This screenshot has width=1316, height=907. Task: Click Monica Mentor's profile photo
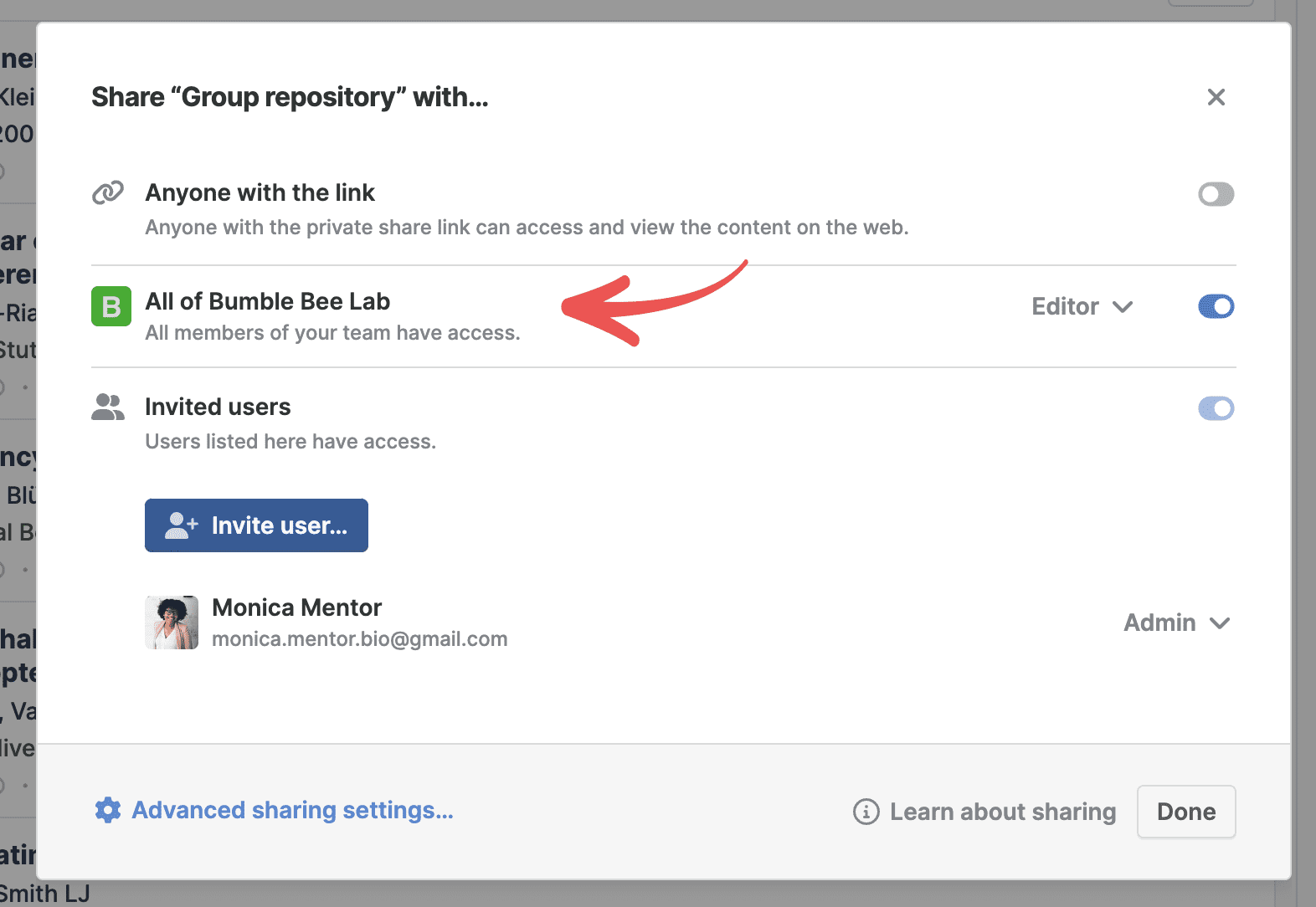(x=172, y=623)
